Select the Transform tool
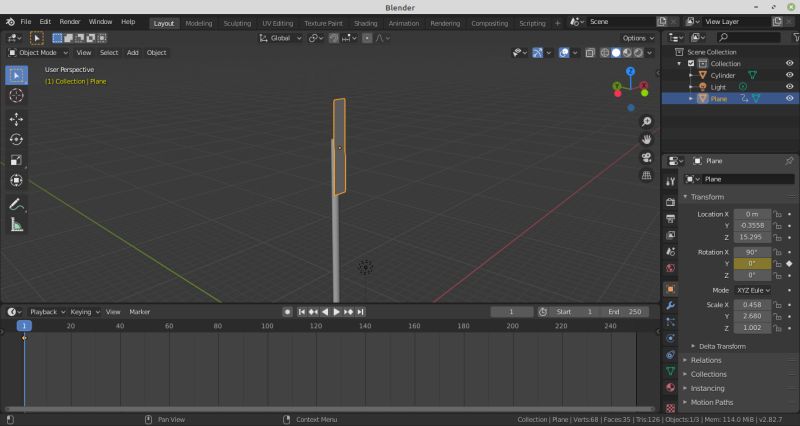The width and height of the screenshot is (800, 426). (16, 181)
